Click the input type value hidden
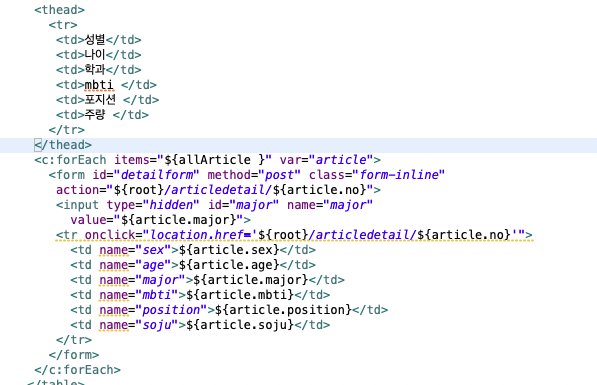Viewport: 597px width, 385px height. pos(171,205)
